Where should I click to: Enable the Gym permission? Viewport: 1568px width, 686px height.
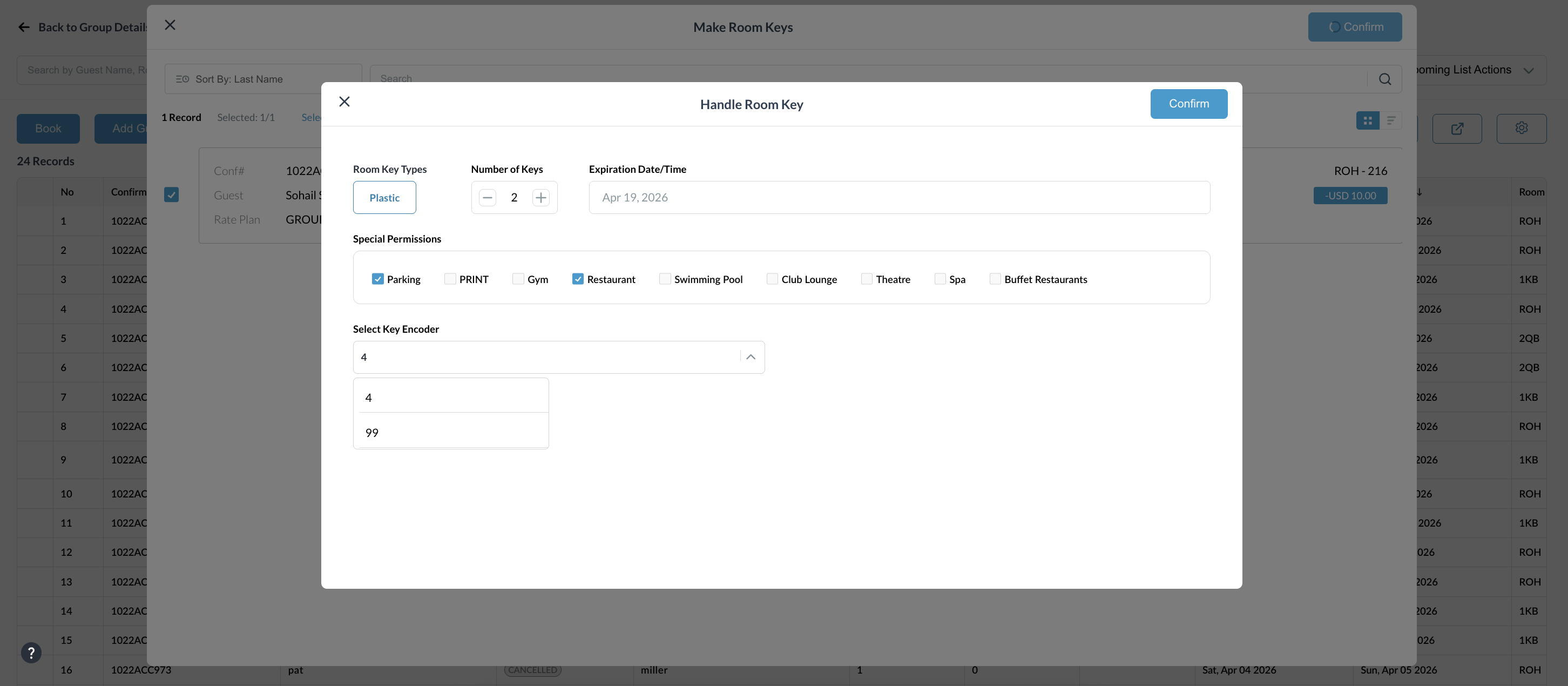coord(518,279)
